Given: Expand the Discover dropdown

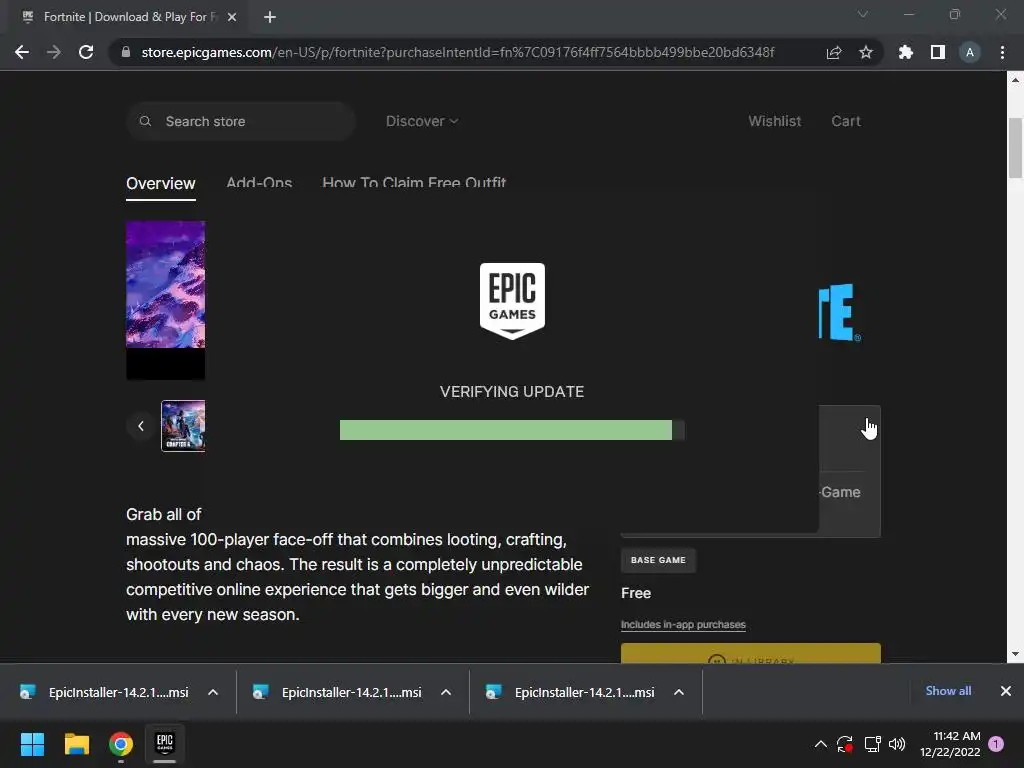Looking at the screenshot, I should (422, 121).
